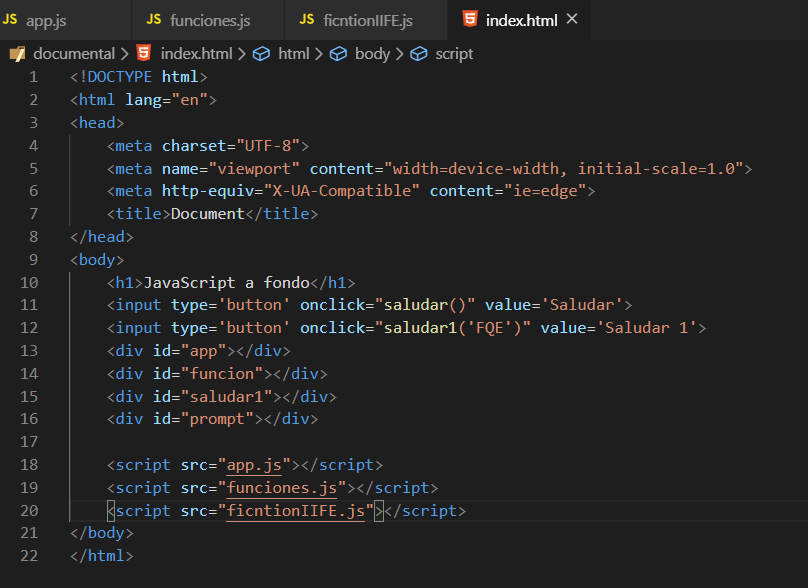The width and height of the screenshot is (808, 588).
Task: Close the index.html tab
Action: (x=572, y=19)
